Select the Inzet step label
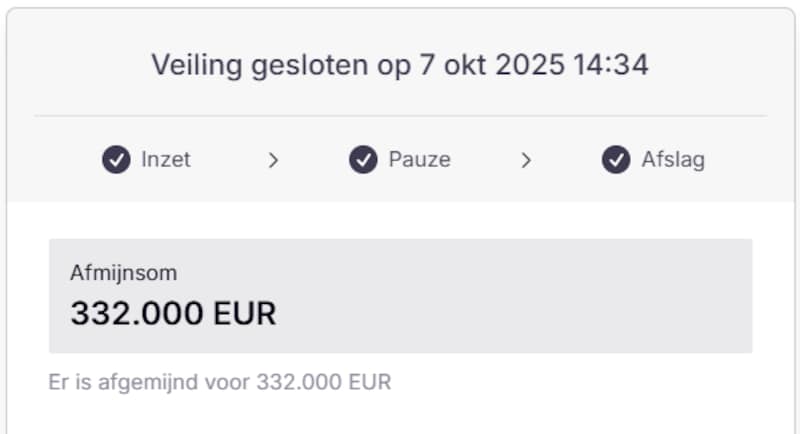 (166, 160)
